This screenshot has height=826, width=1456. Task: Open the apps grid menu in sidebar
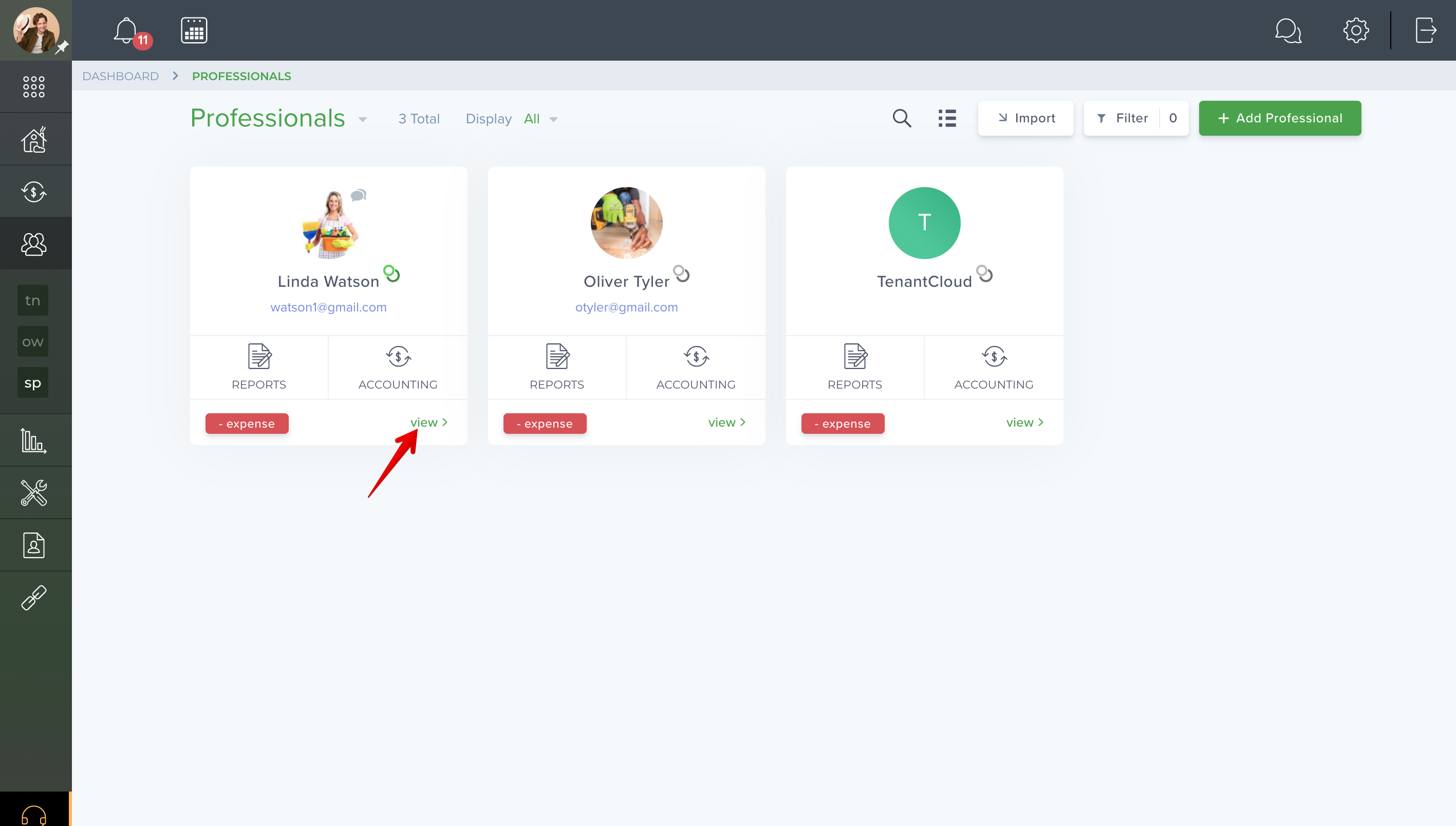click(x=34, y=87)
